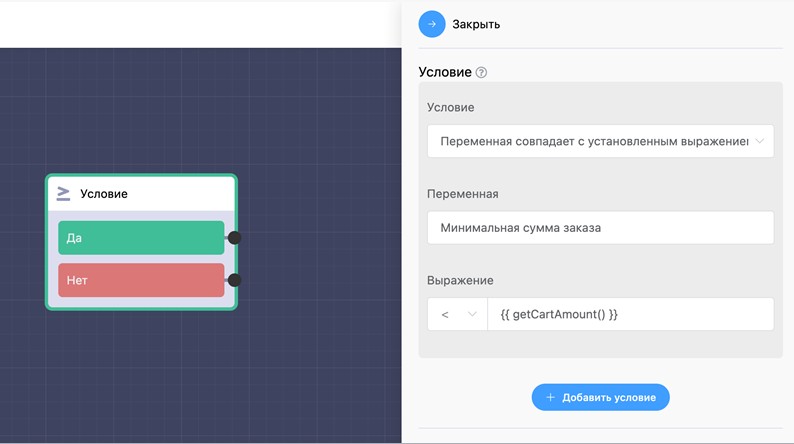
Task: Focus the Переменная input with Минимальная сумма заказа
Action: click(x=600, y=227)
